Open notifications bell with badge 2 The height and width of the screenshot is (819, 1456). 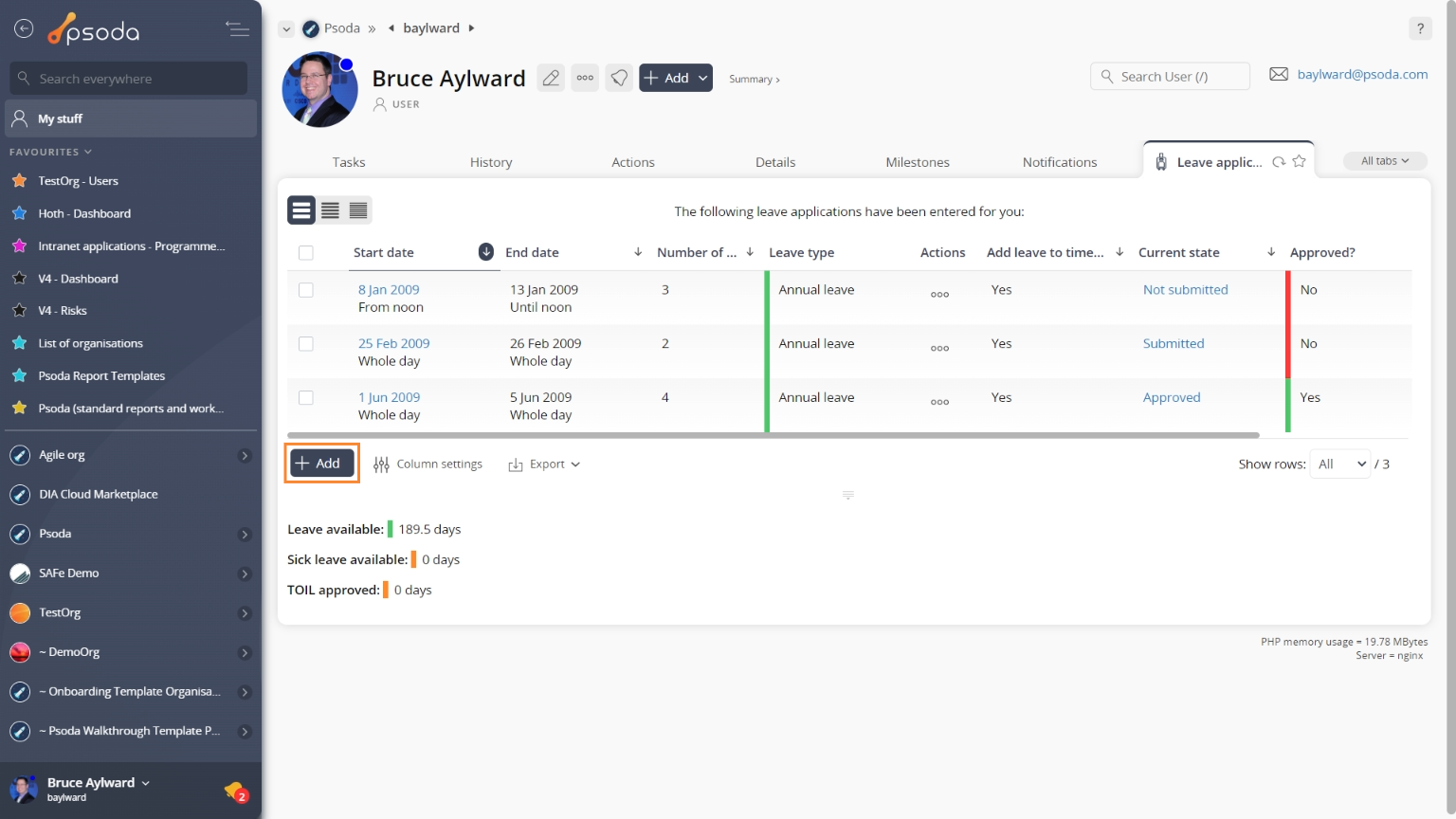click(x=236, y=791)
